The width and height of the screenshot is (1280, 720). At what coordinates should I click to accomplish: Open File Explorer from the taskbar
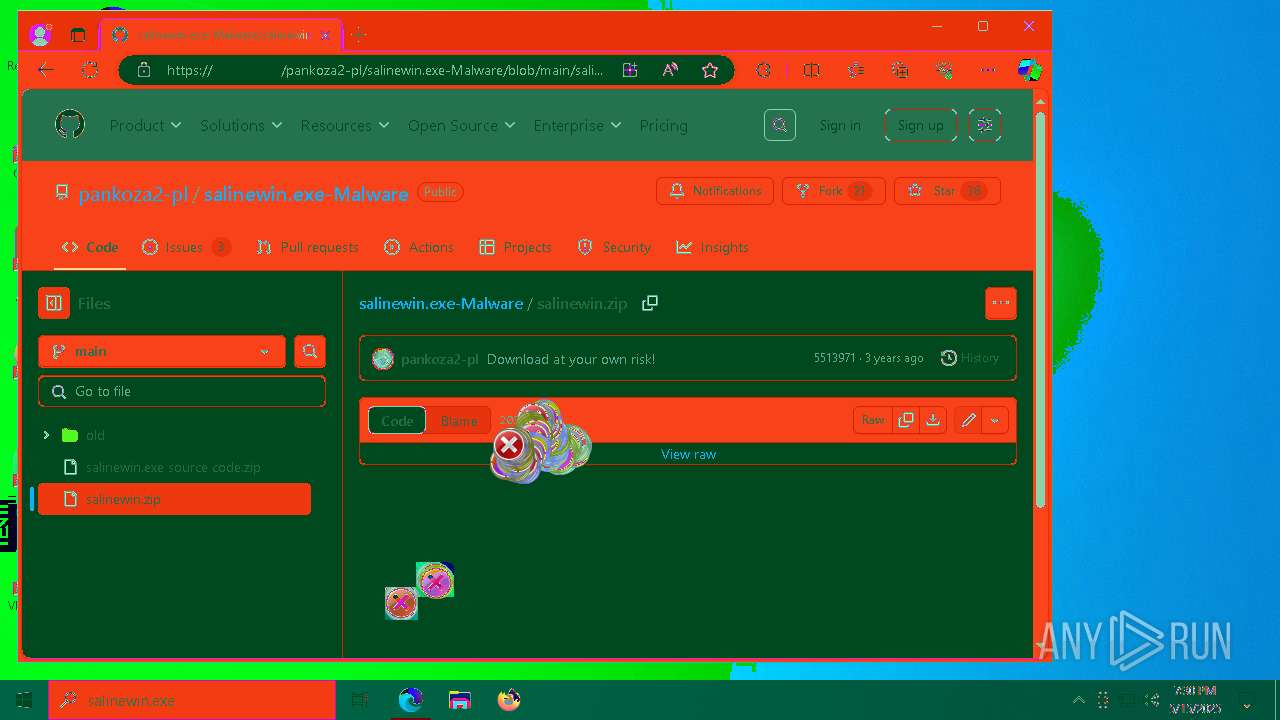[x=460, y=700]
